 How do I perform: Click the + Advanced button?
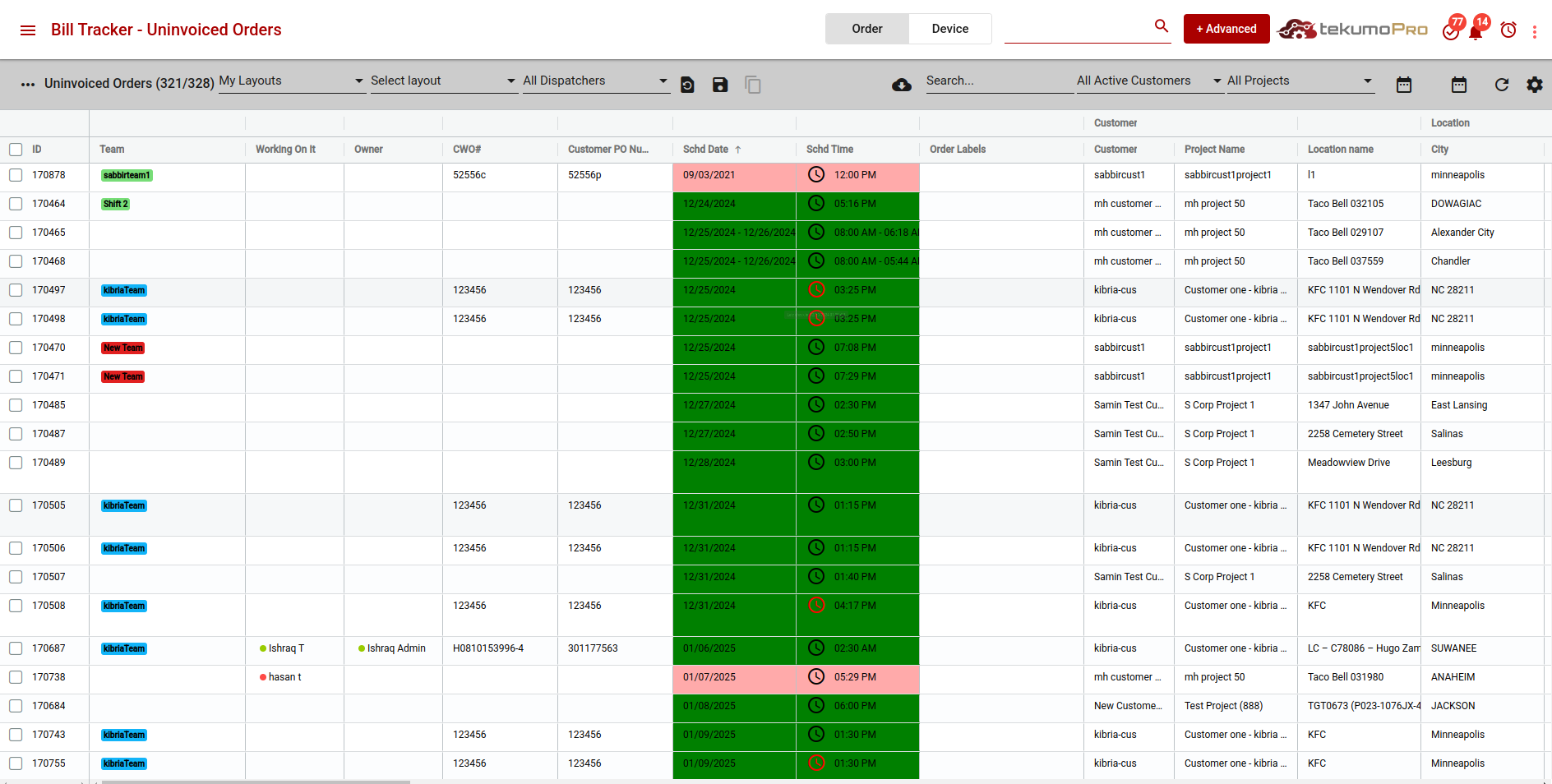pyautogui.click(x=1226, y=29)
